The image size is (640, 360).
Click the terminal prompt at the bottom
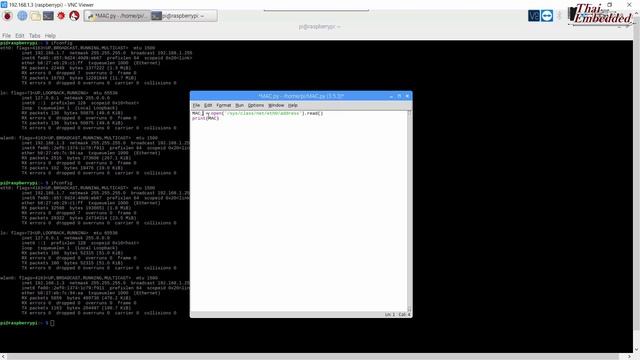tap(27, 323)
